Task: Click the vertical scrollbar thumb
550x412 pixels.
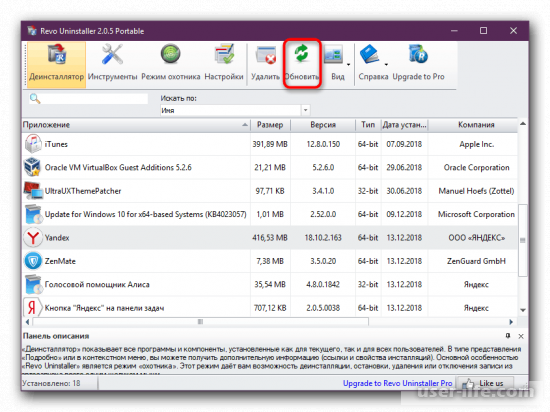Action: pos(523,240)
